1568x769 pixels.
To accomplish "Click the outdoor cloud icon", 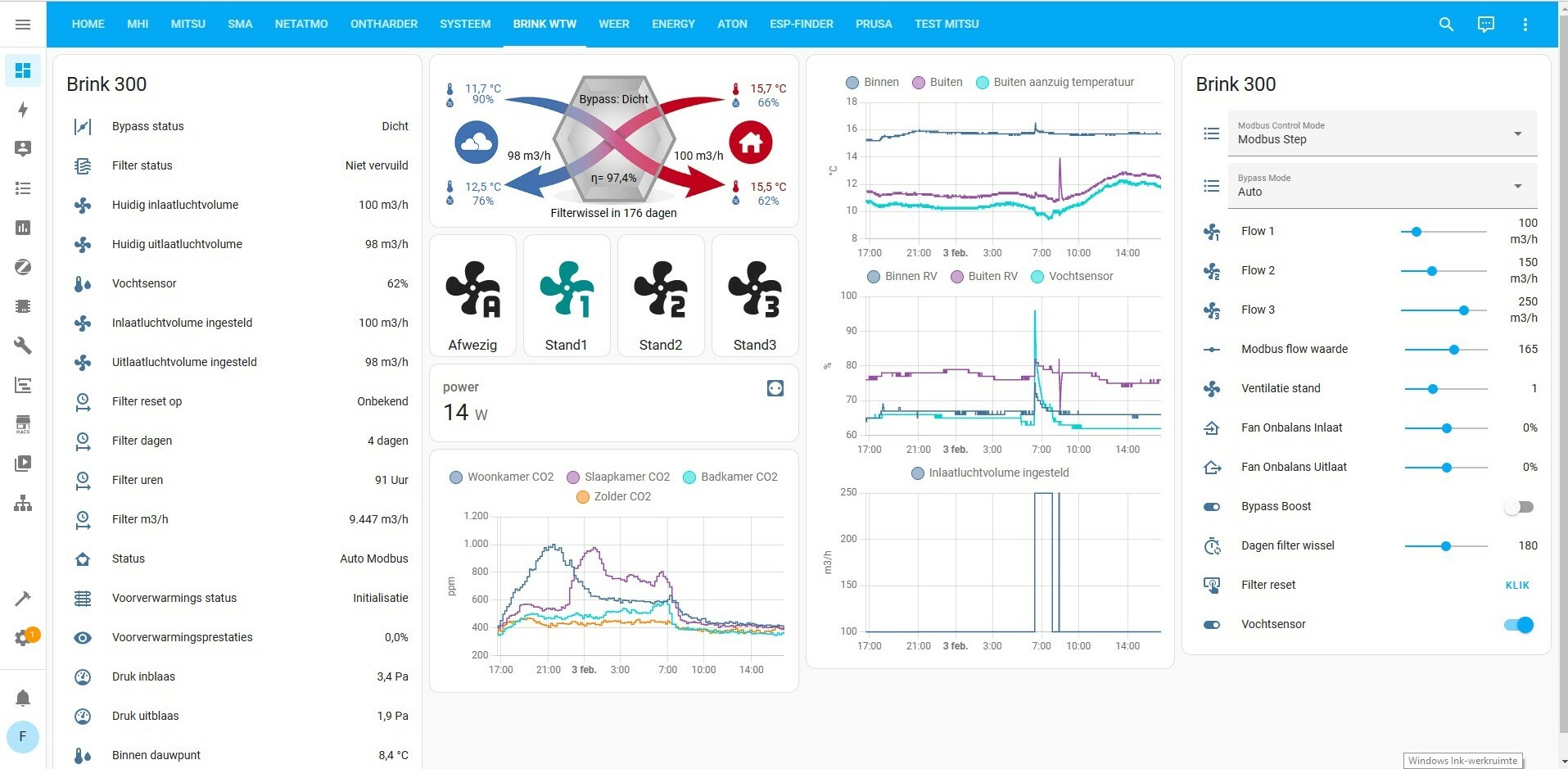I will pyautogui.click(x=476, y=142).
